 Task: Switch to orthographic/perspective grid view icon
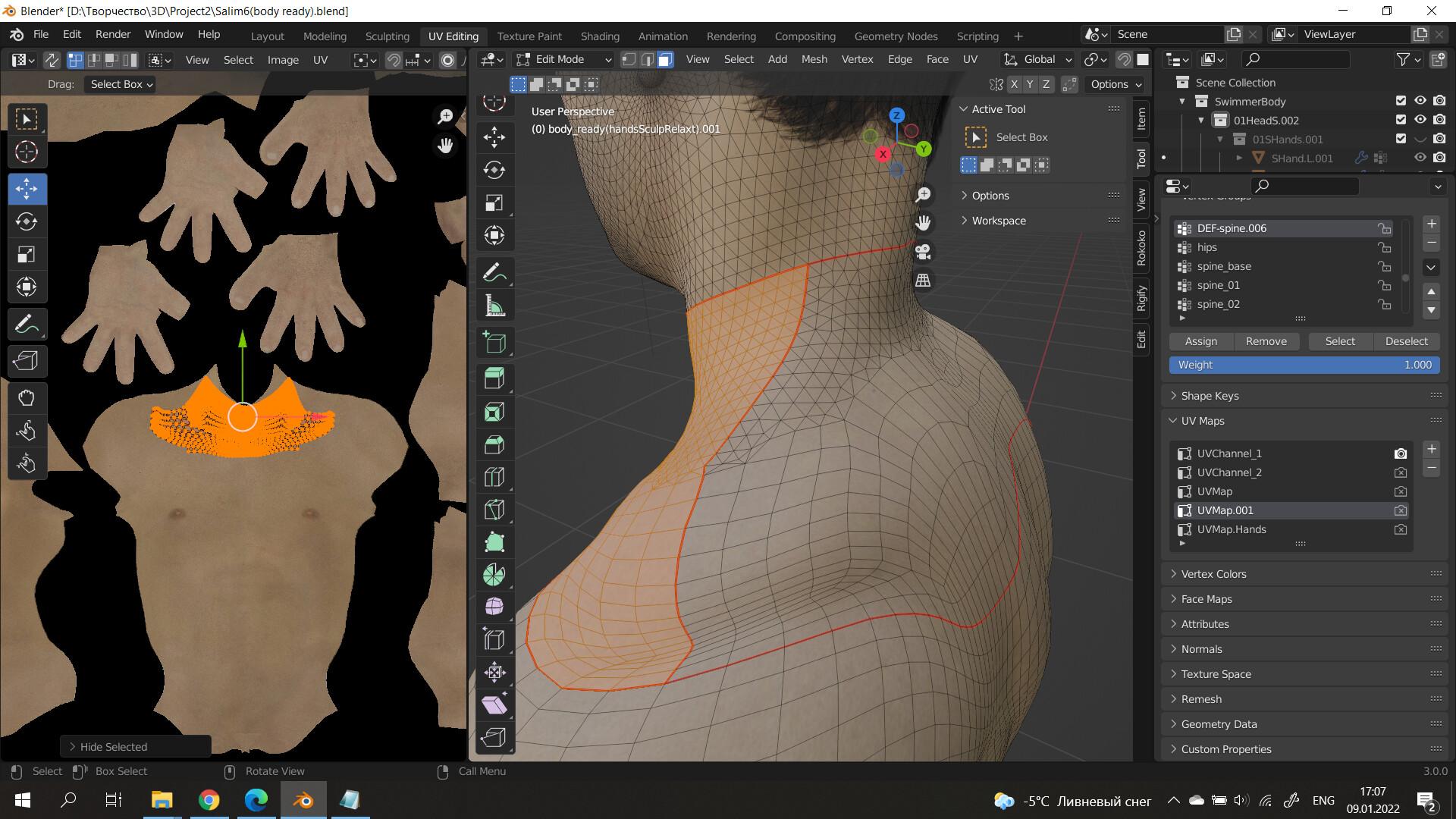923,281
